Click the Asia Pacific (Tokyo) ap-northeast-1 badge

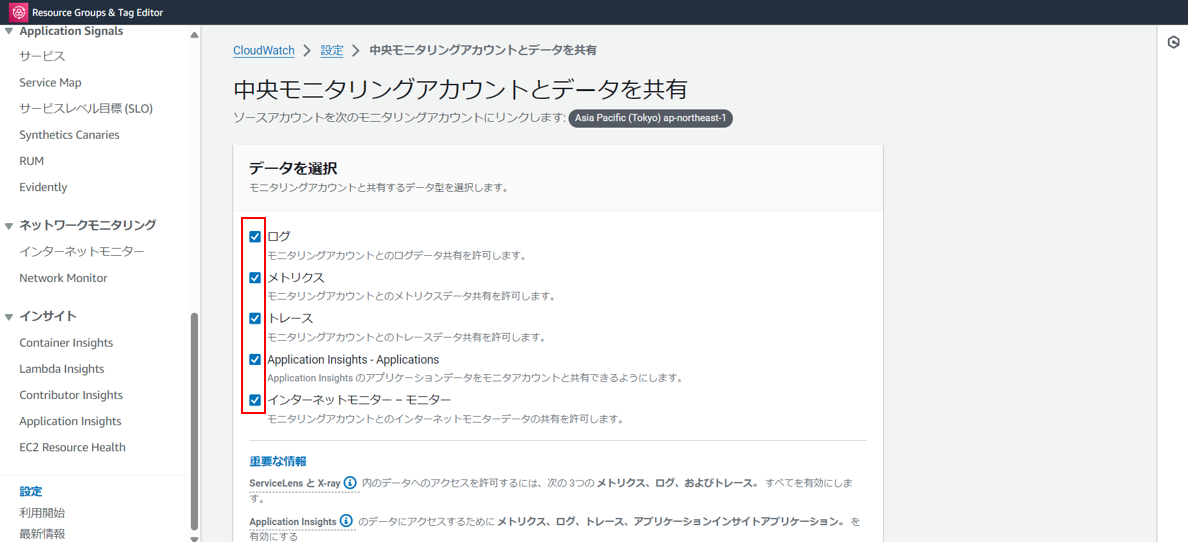click(652, 119)
